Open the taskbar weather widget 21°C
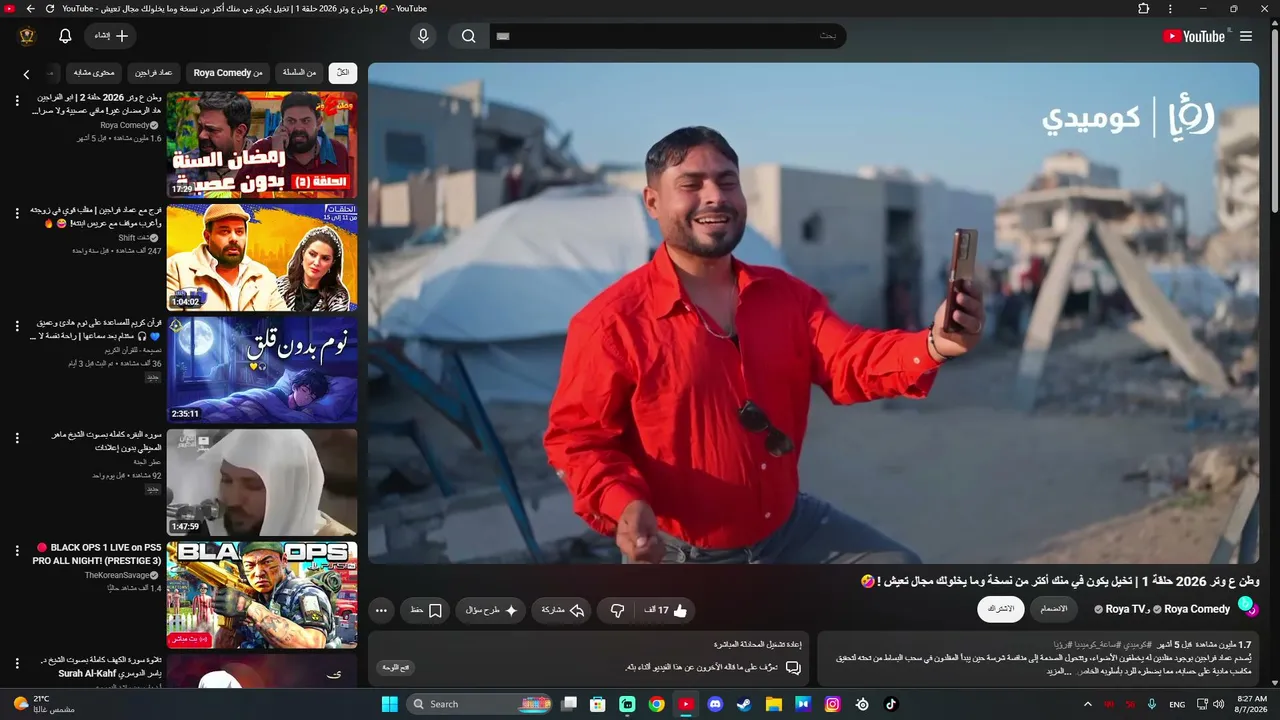The image size is (1280, 720). pyautogui.click(x=45, y=704)
